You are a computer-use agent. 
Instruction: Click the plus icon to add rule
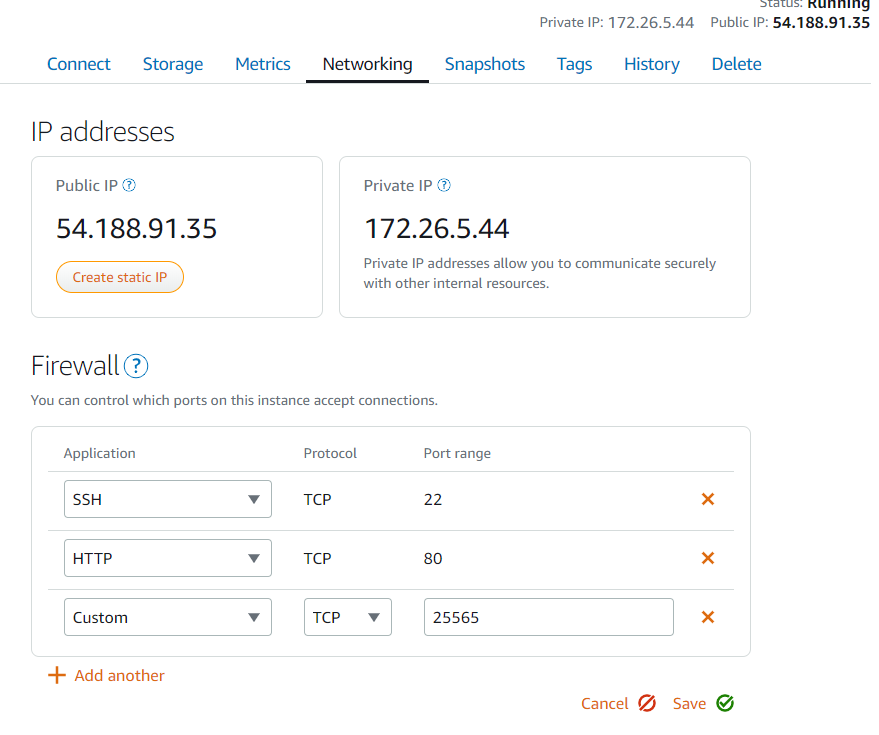pos(57,675)
